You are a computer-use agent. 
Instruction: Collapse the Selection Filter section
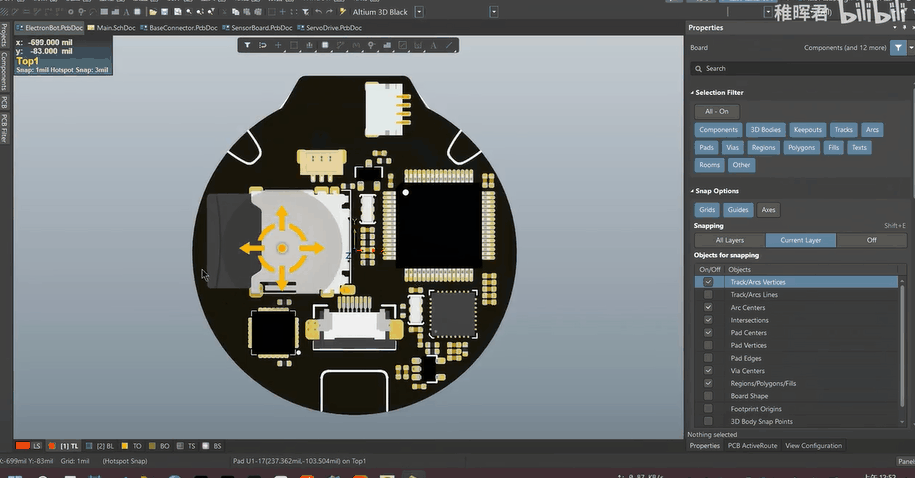click(692, 92)
